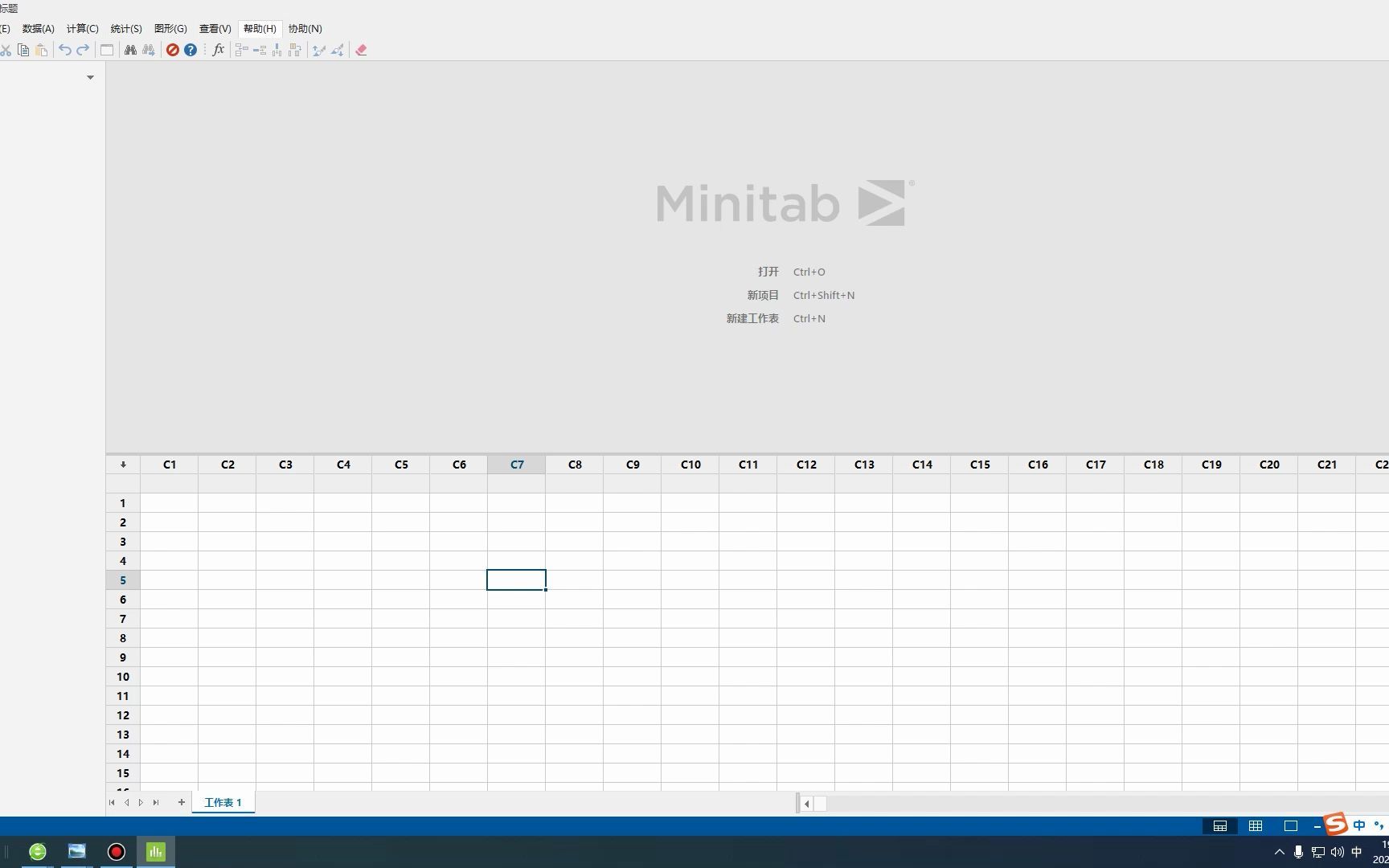Switch to the 工作表 1 tab

point(223,801)
